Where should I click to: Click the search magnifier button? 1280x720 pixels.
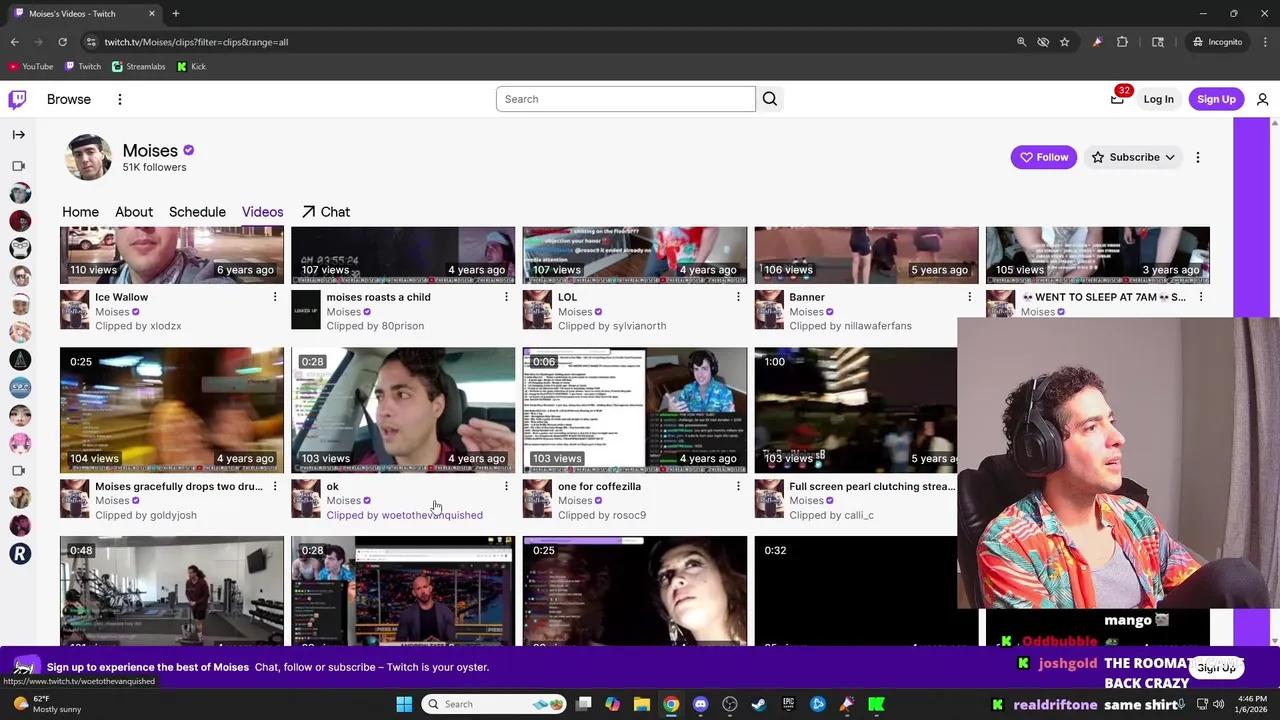point(770,99)
